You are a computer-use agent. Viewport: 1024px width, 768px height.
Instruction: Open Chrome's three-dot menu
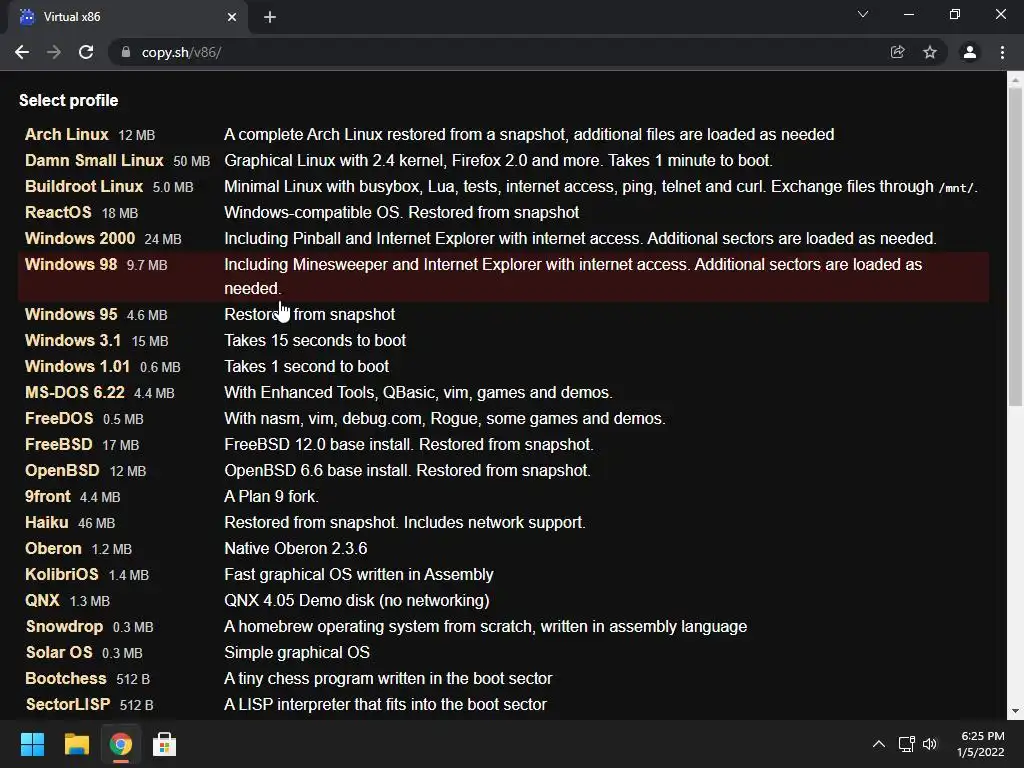coord(1002,52)
